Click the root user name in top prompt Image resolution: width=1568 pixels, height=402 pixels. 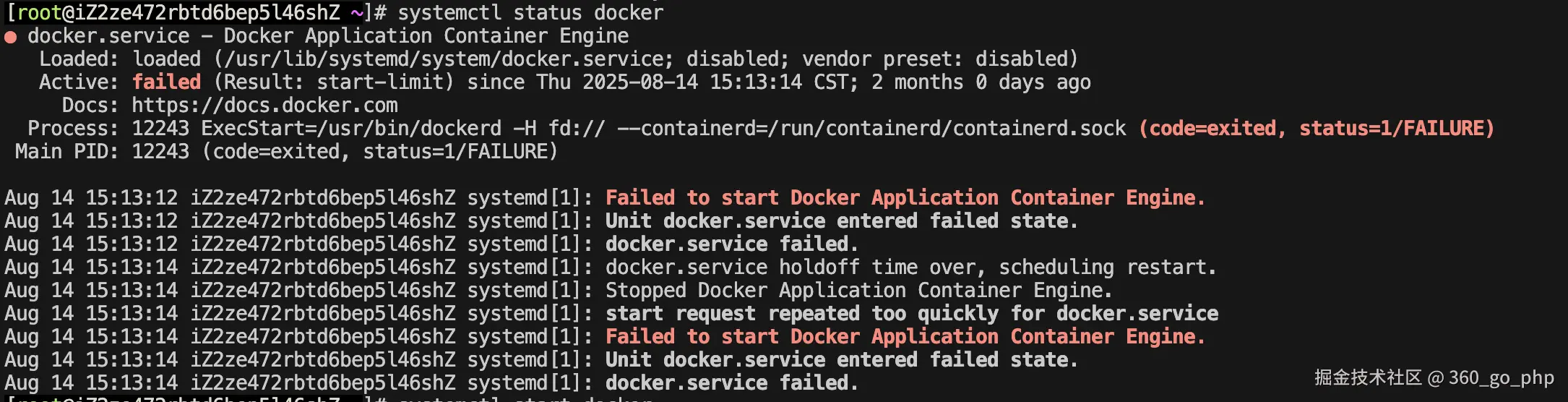(39, 12)
